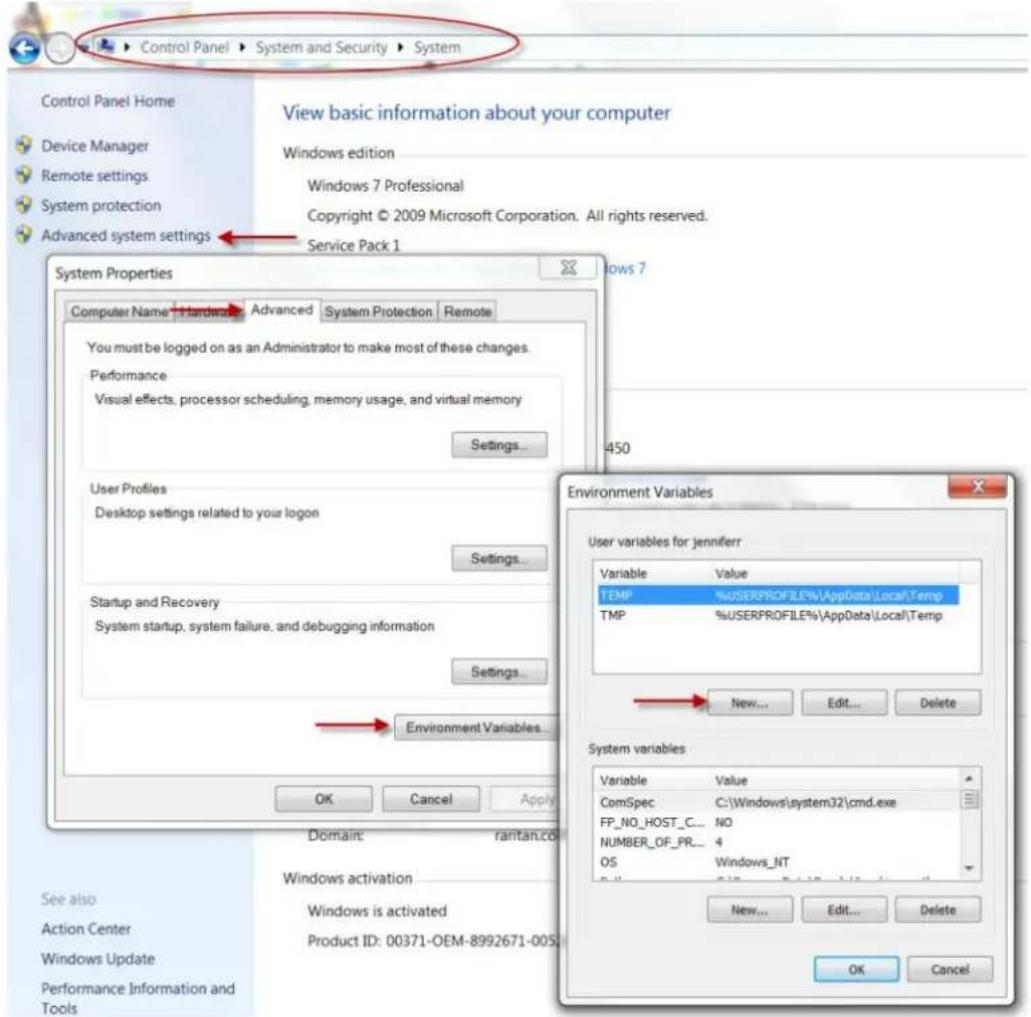This screenshot has width=1031, height=1017.
Task: Click System variables scrollbar up arrow
Action: click(x=969, y=778)
